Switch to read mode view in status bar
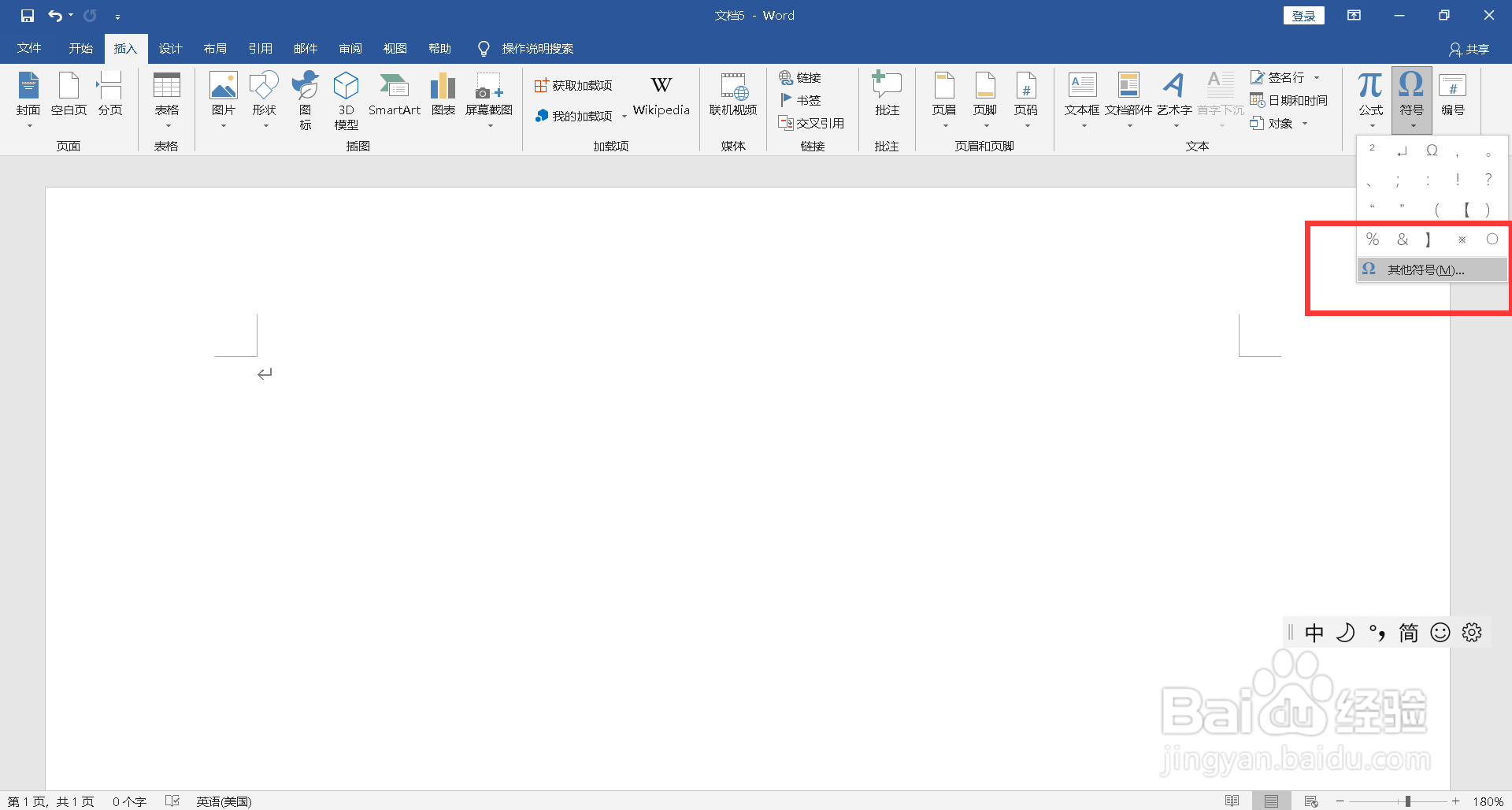 1232,801
